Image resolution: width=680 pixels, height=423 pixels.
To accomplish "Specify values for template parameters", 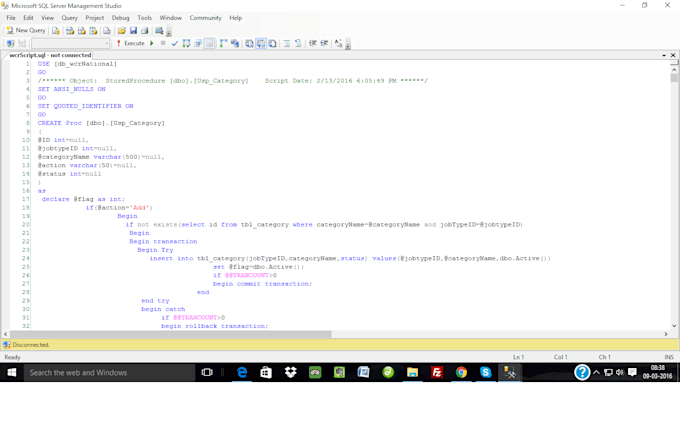I will (338, 43).
